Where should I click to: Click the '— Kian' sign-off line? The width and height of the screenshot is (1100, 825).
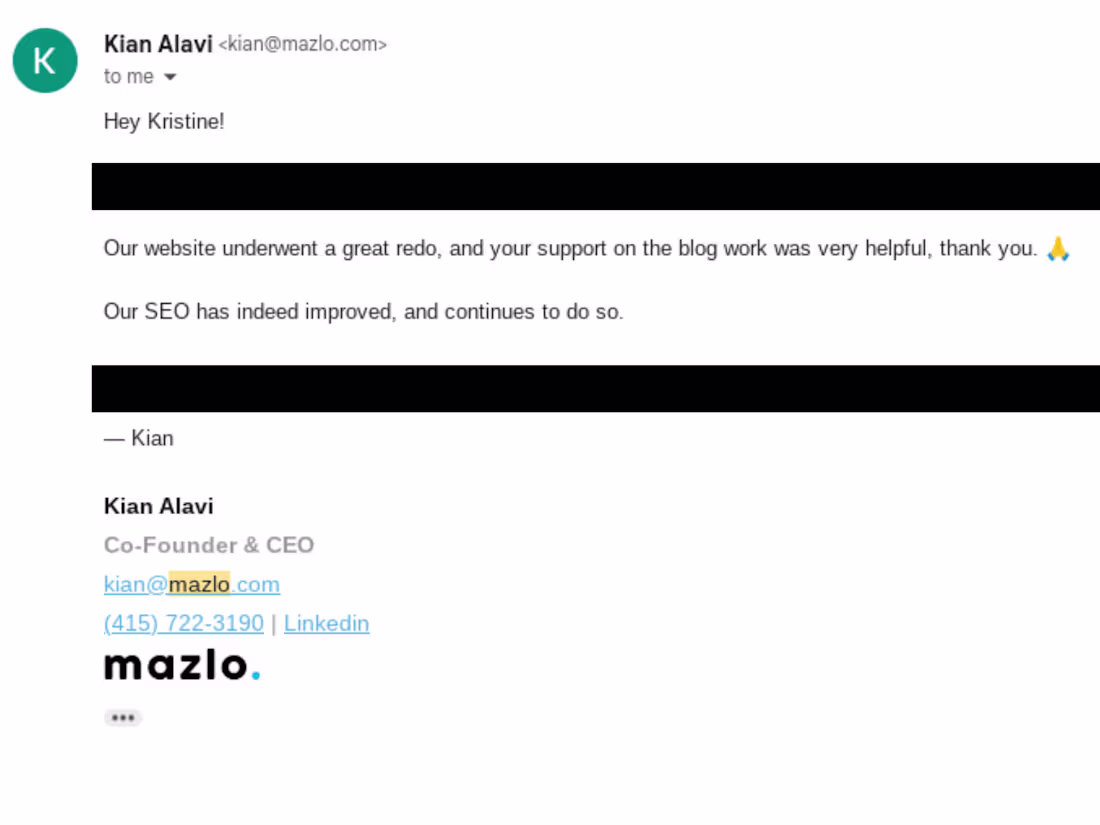point(139,438)
